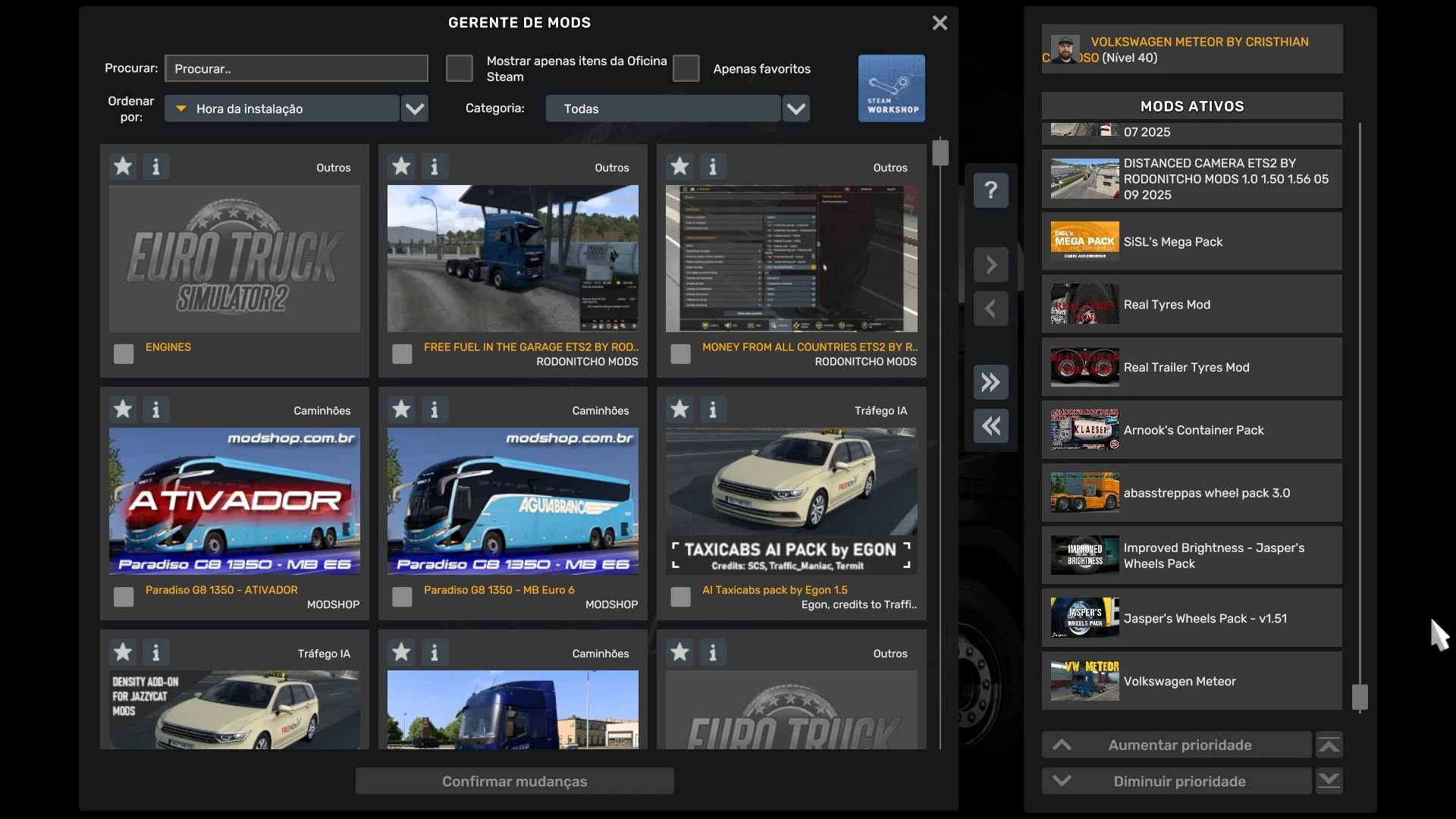Image resolution: width=1456 pixels, height=819 pixels.
Task: Open the Categoria dropdown arrow
Action: (795, 108)
